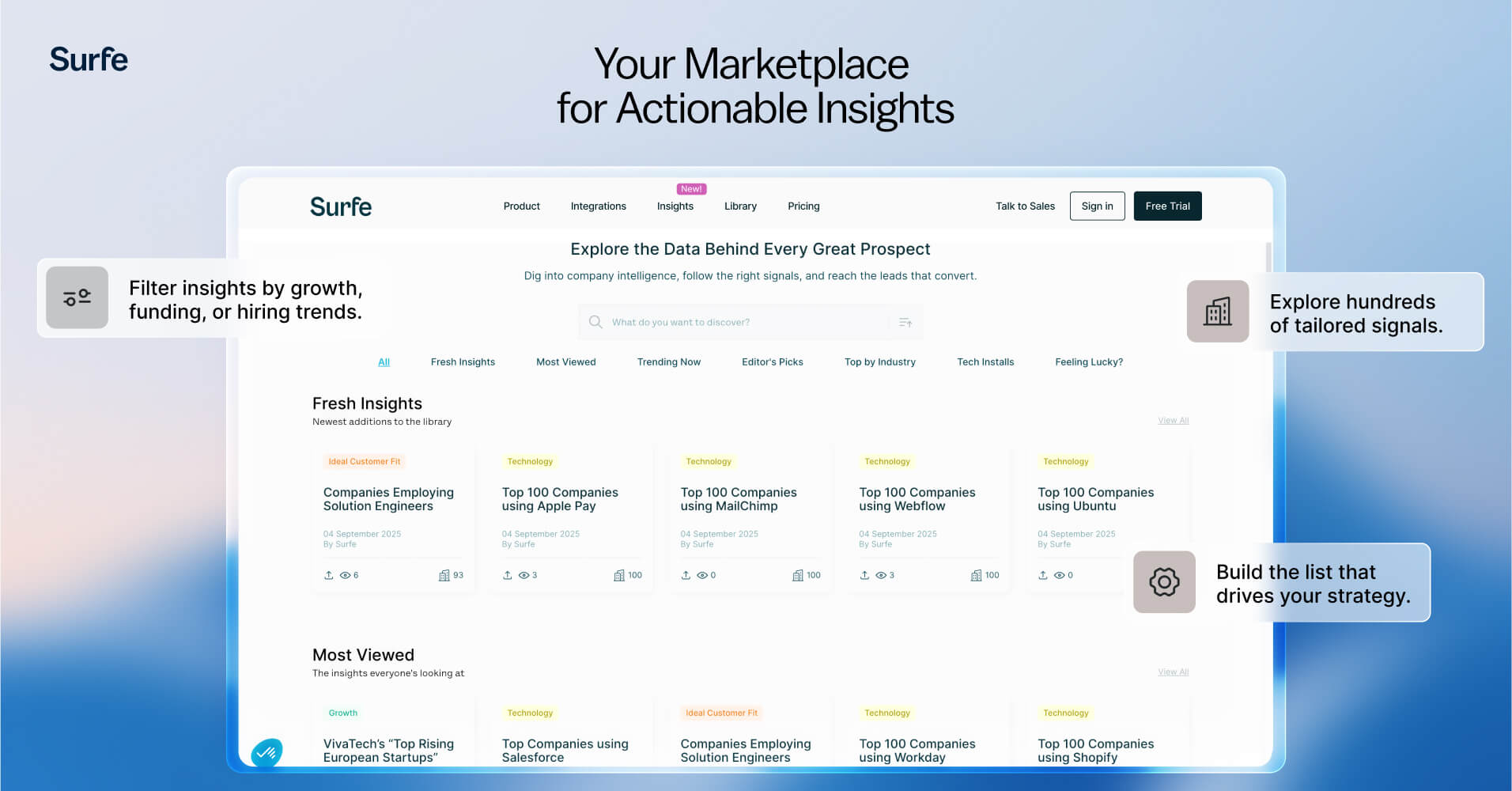The width and height of the screenshot is (1512, 791).
Task: Click export icon on Solution Engineers card
Action: click(329, 575)
